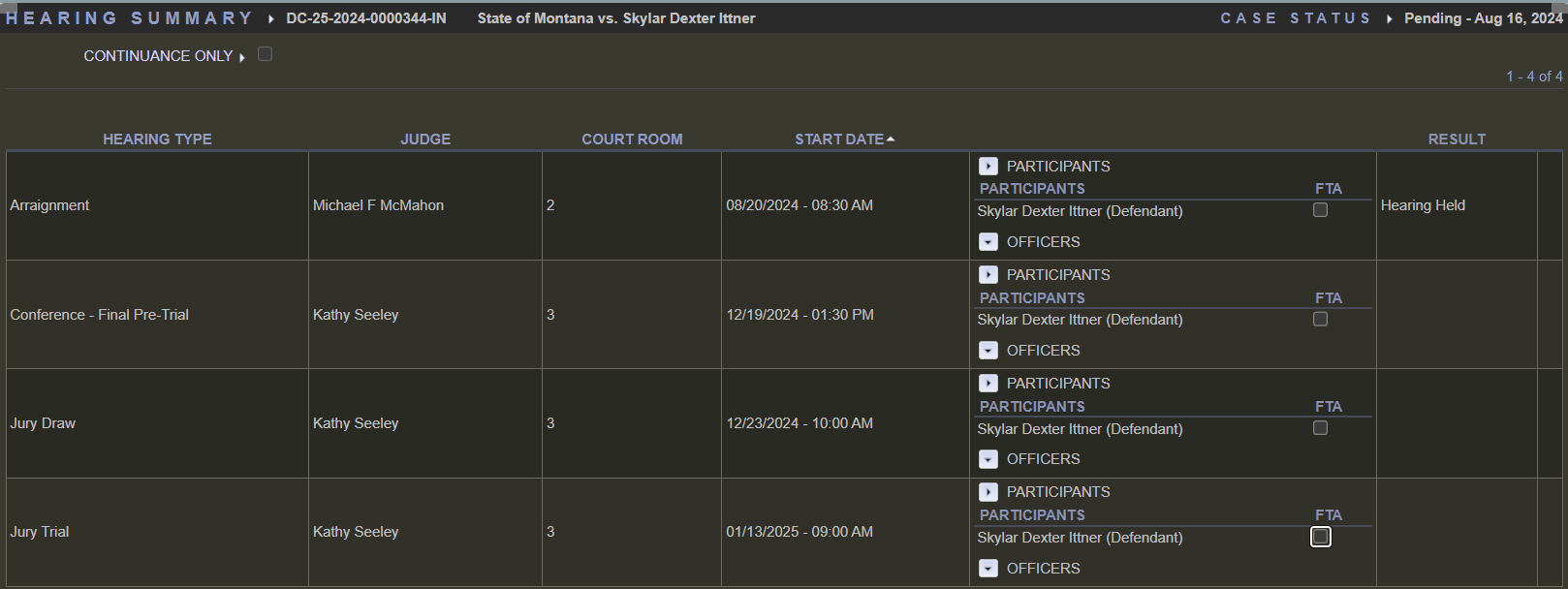Click the date 08/20/2024 - 08:30 AM

pyautogui.click(x=800, y=205)
